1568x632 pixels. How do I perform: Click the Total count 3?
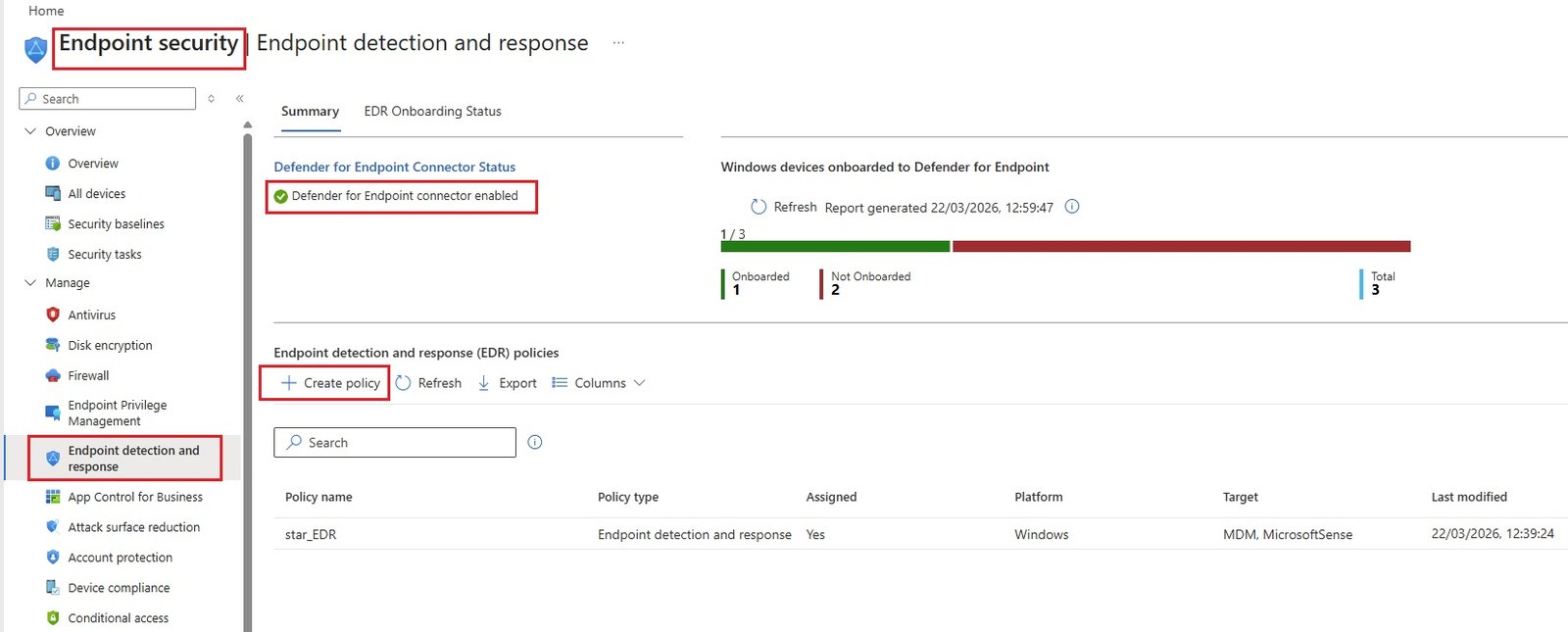1375,290
